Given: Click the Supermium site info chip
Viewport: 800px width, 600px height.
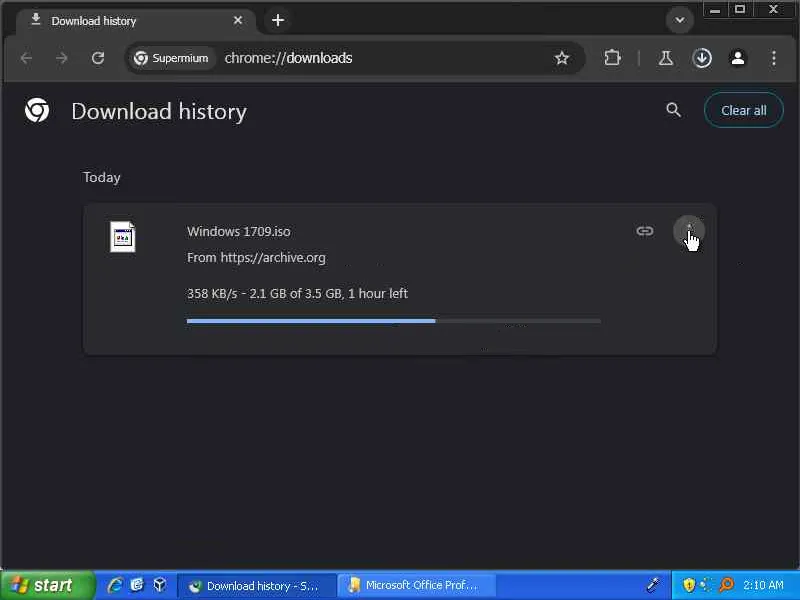Looking at the screenshot, I should tap(171, 58).
